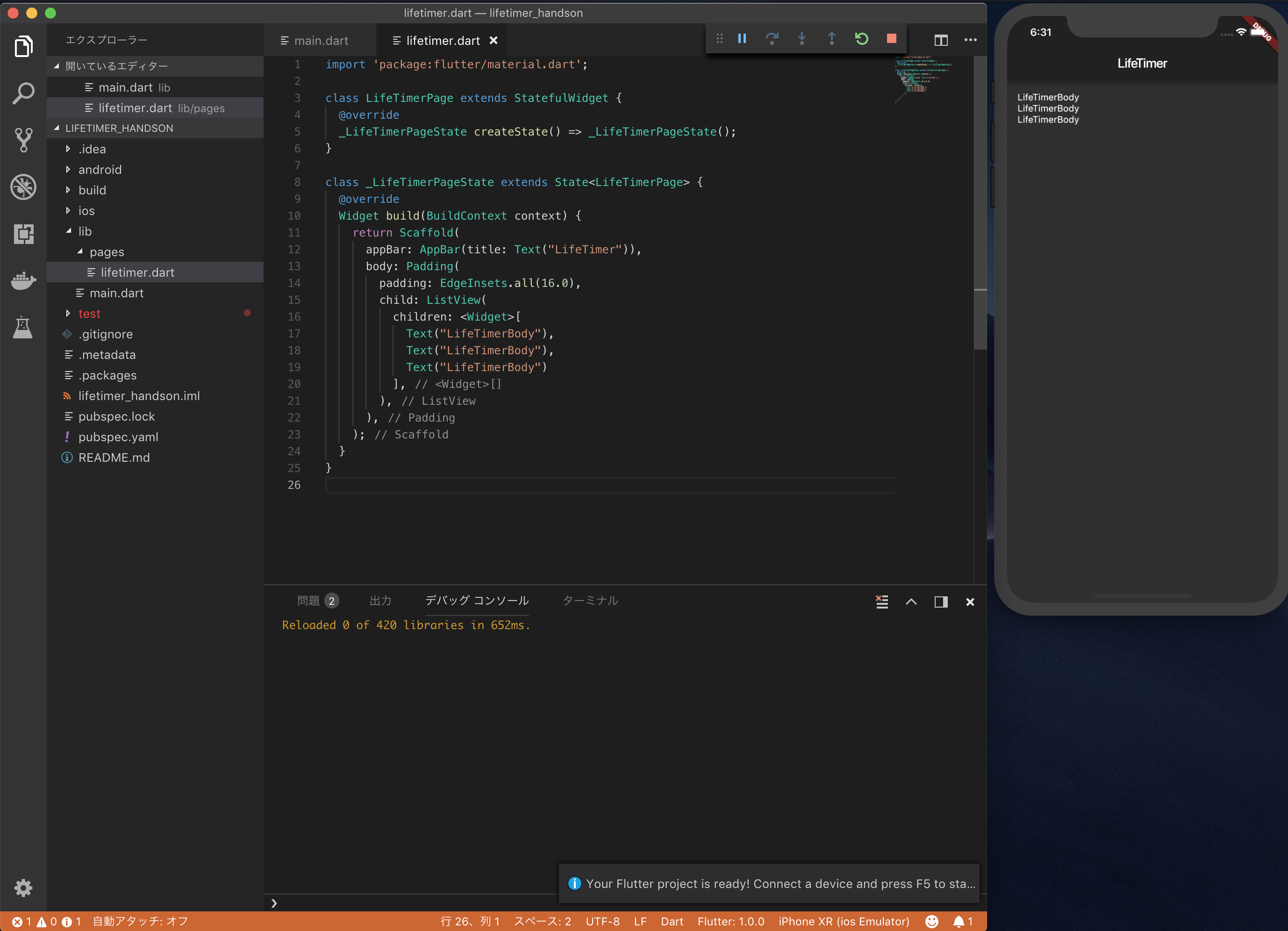The image size is (1288, 931).
Task: Click the editor vertical scrollbar
Action: pyautogui.click(x=980, y=203)
